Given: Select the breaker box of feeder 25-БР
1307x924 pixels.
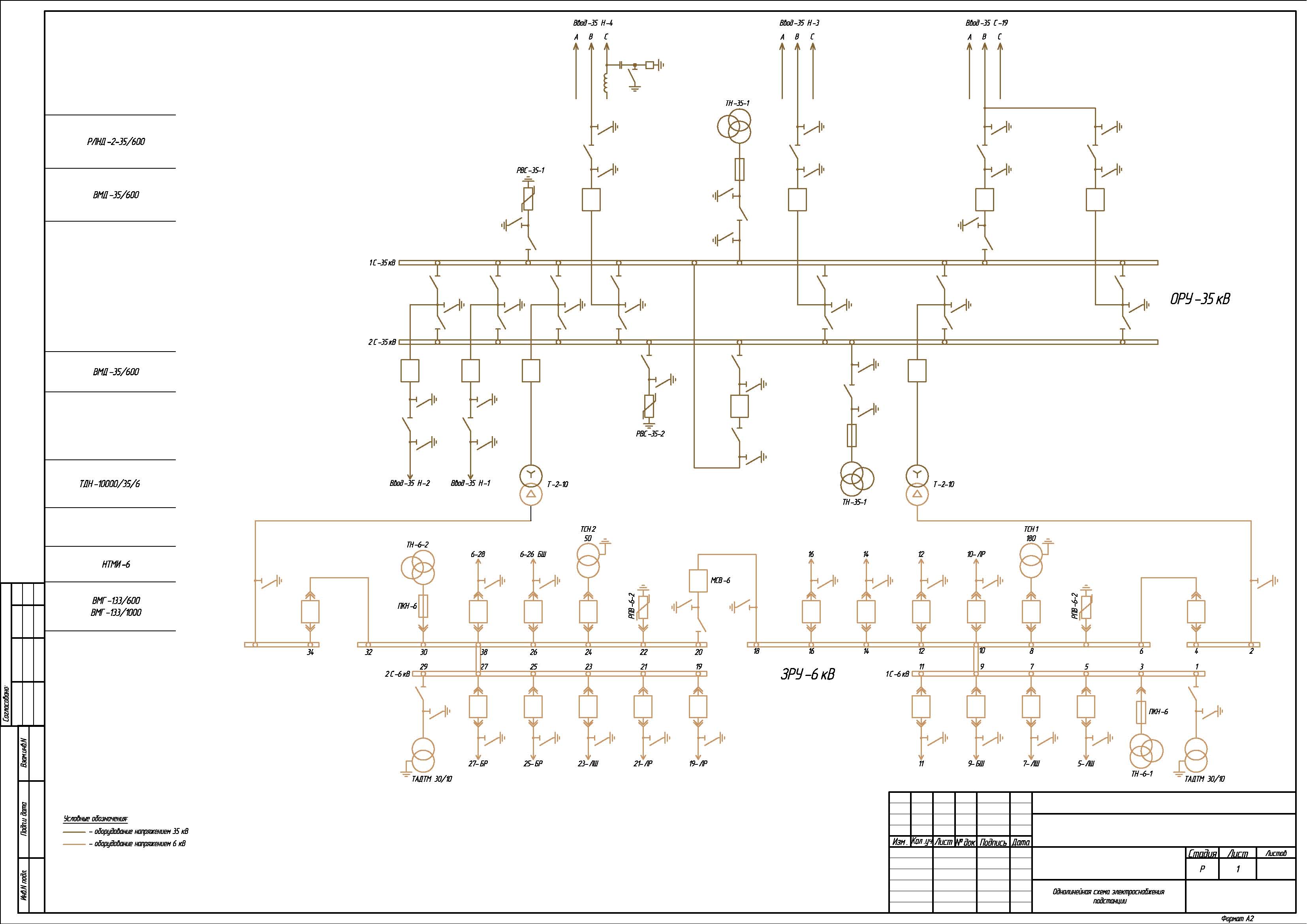Looking at the screenshot, I should (x=533, y=706).
